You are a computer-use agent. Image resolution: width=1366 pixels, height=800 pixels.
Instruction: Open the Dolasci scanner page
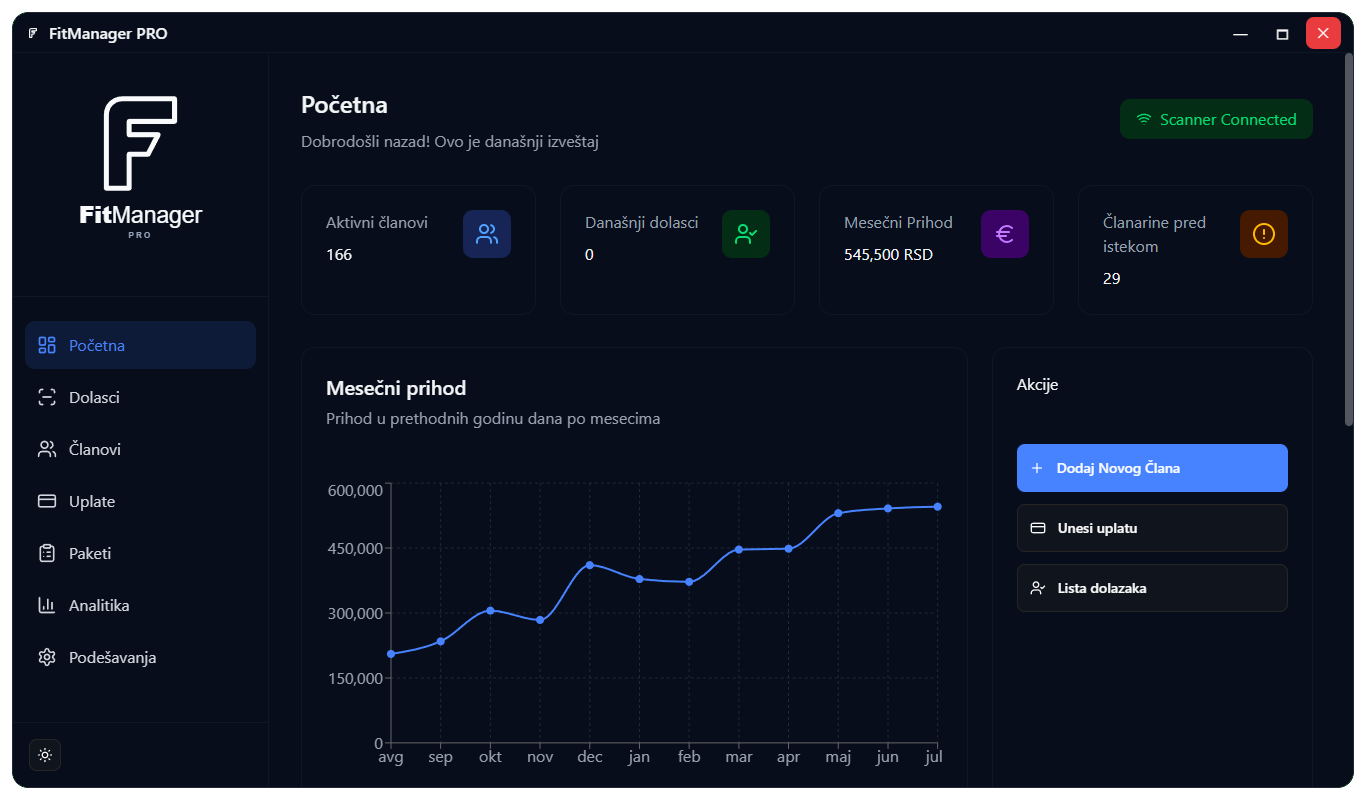pos(140,397)
